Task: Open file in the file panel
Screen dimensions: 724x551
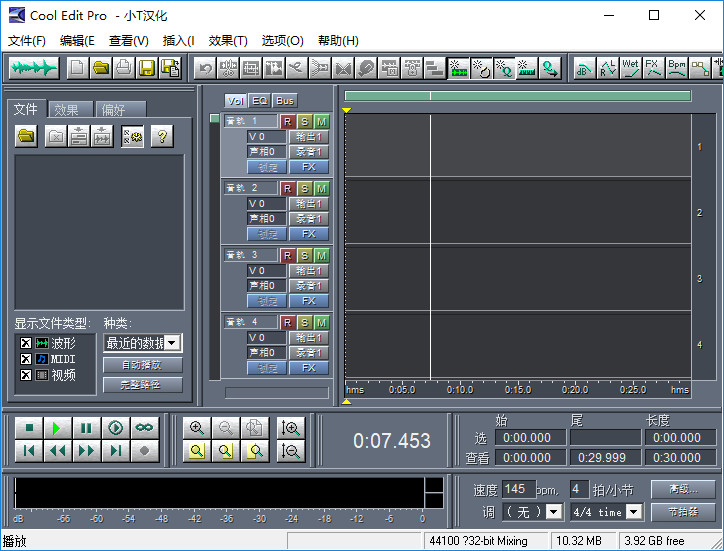Action: pos(26,136)
